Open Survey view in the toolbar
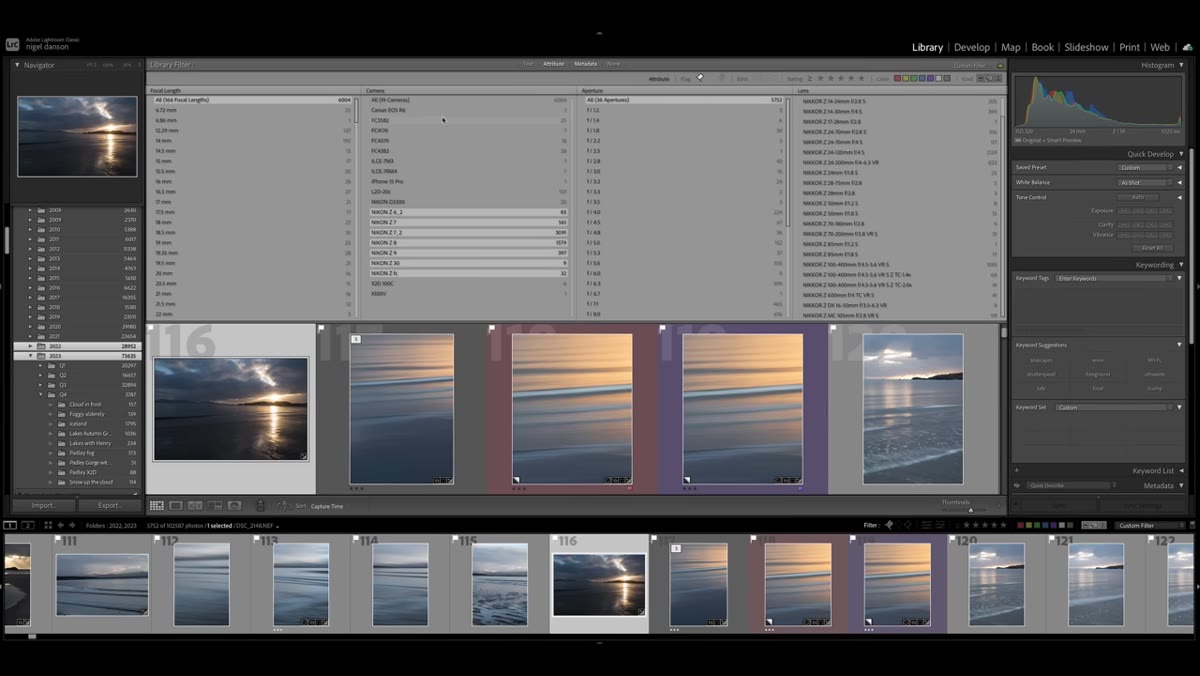1200x676 pixels. tap(215, 506)
